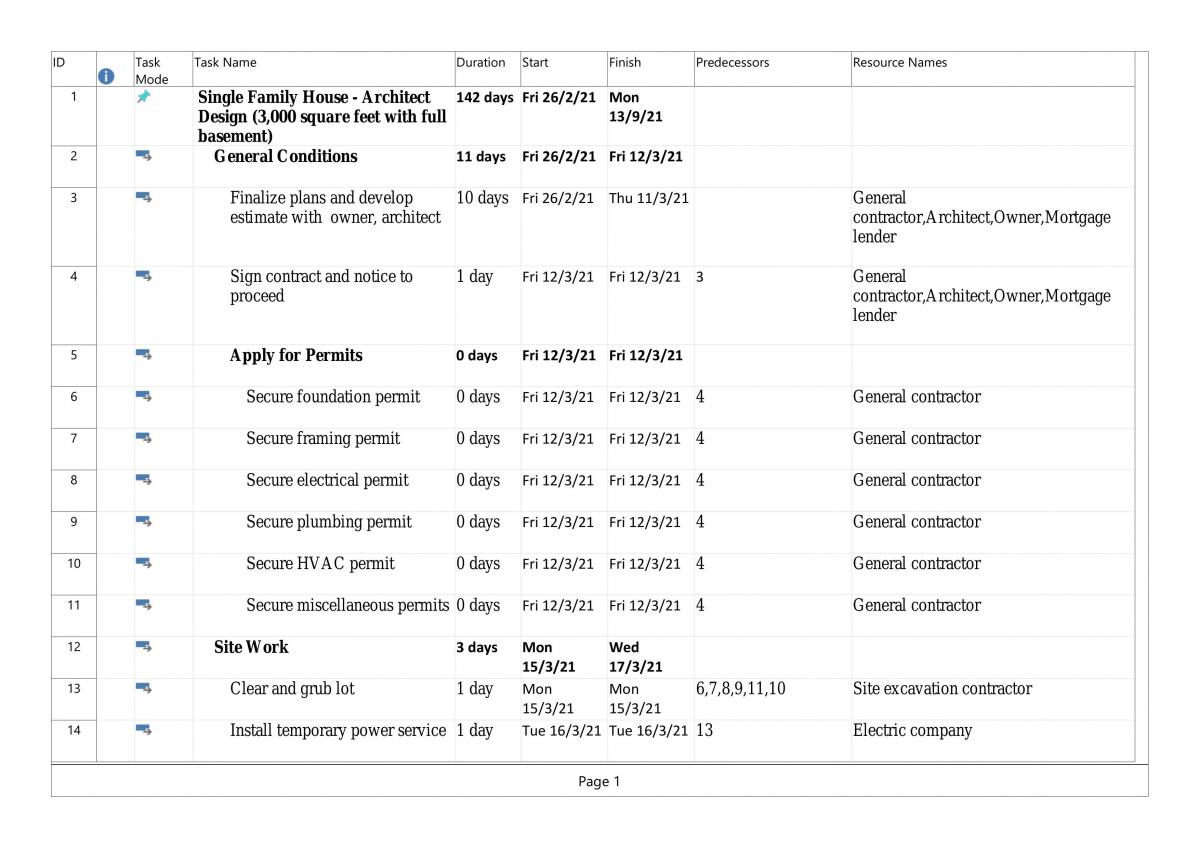Image resolution: width=1200 pixels, height=848 pixels.
Task: Click the Apply for Permits summary task
Action: [296, 355]
